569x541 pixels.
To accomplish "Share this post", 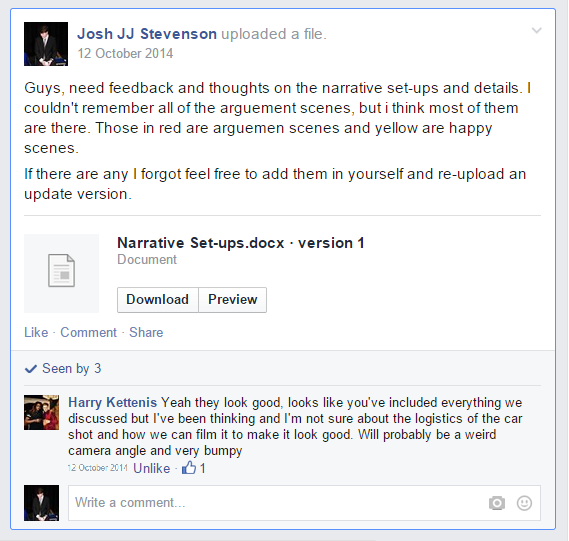I will tap(146, 332).
